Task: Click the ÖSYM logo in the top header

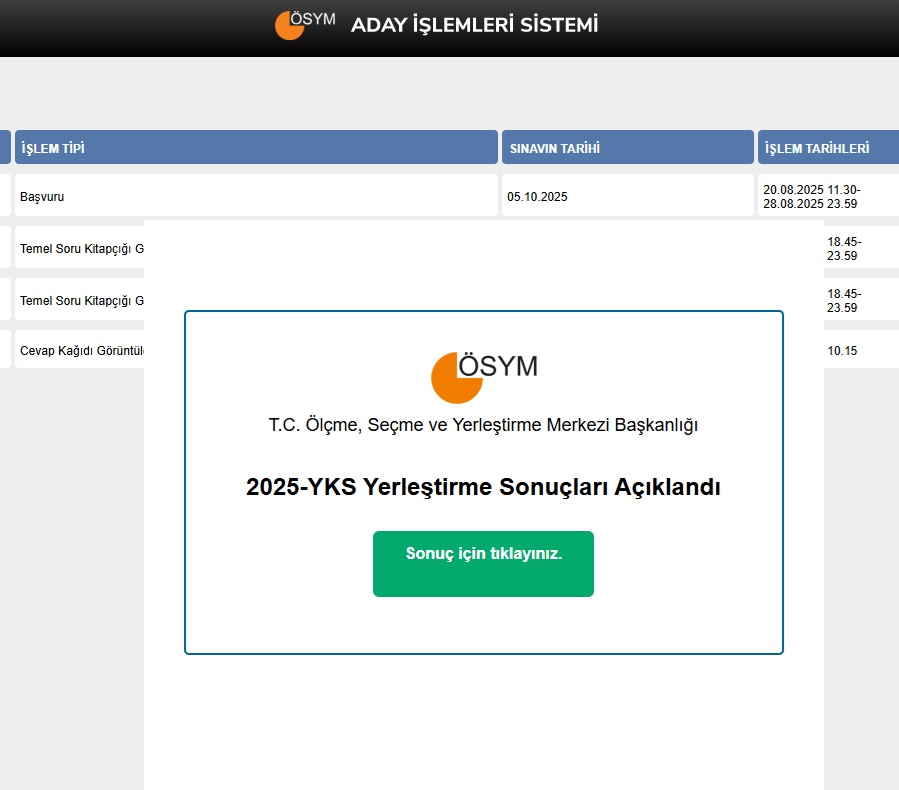Action: click(x=305, y=25)
